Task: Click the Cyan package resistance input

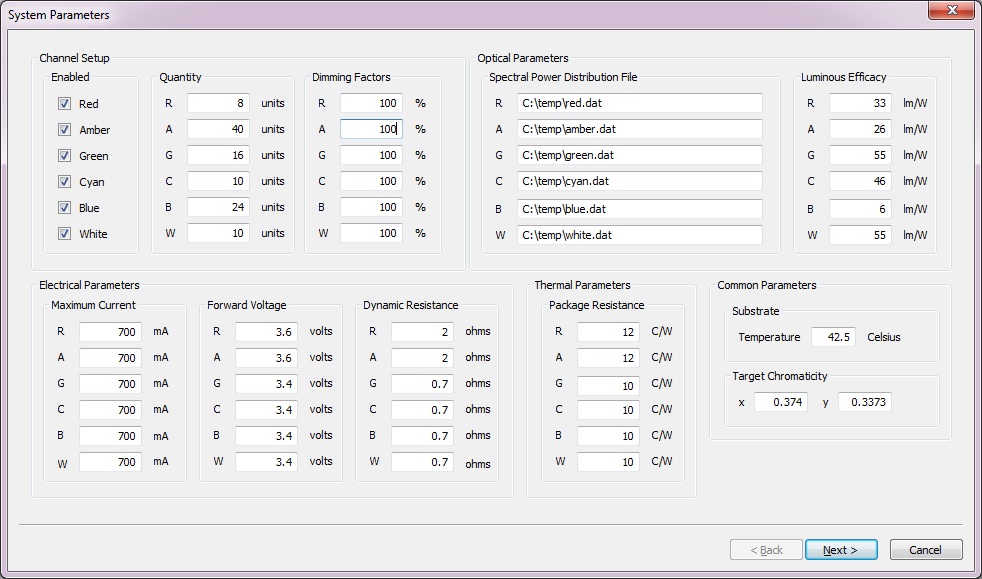Action: click(x=608, y=409)
